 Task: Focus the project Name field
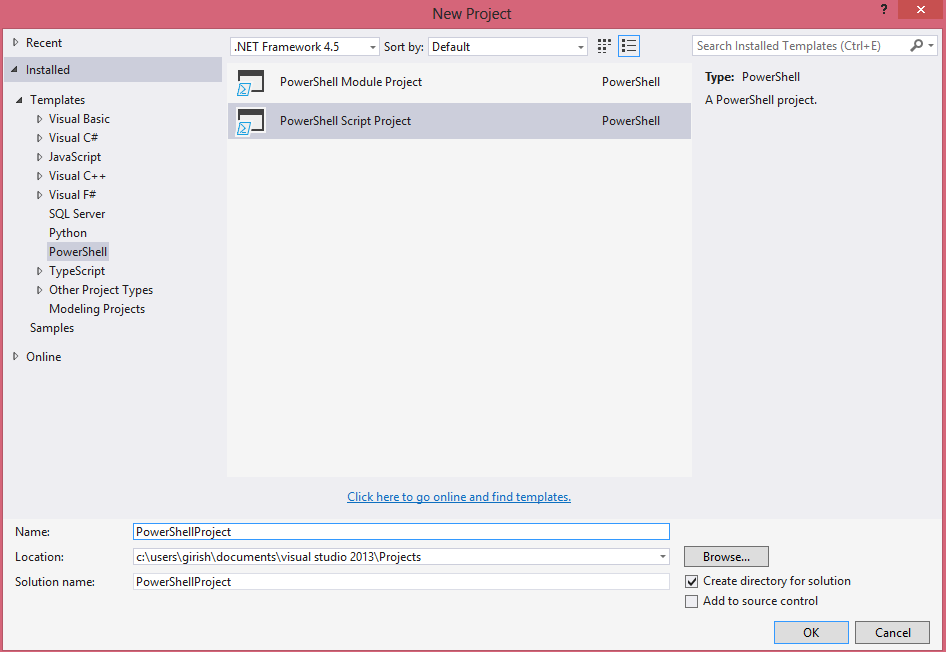pyautogui.click(x=401, y=532)
